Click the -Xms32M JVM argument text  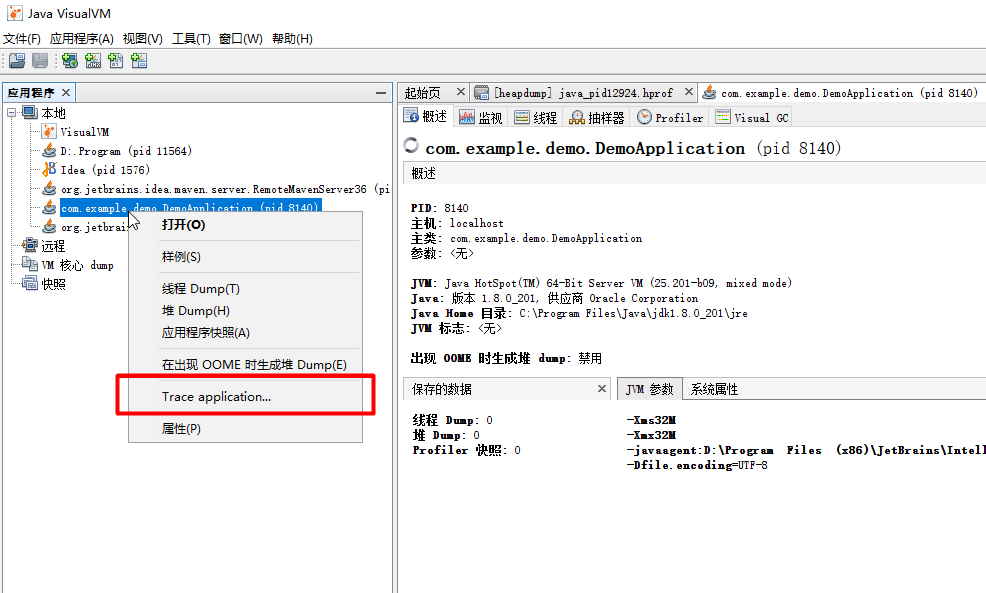pos(651,420)
